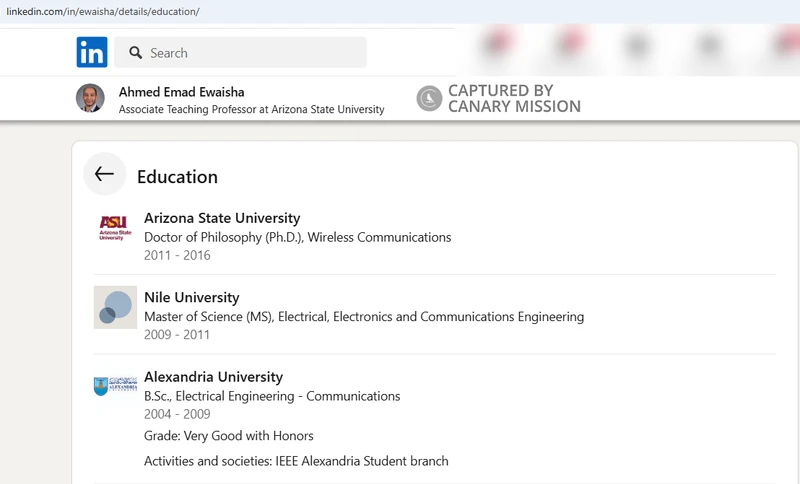This screenshot has height=484, width=800.
Task: Click the '2011 - 2016' date range
Action: (x=177, y=255)
